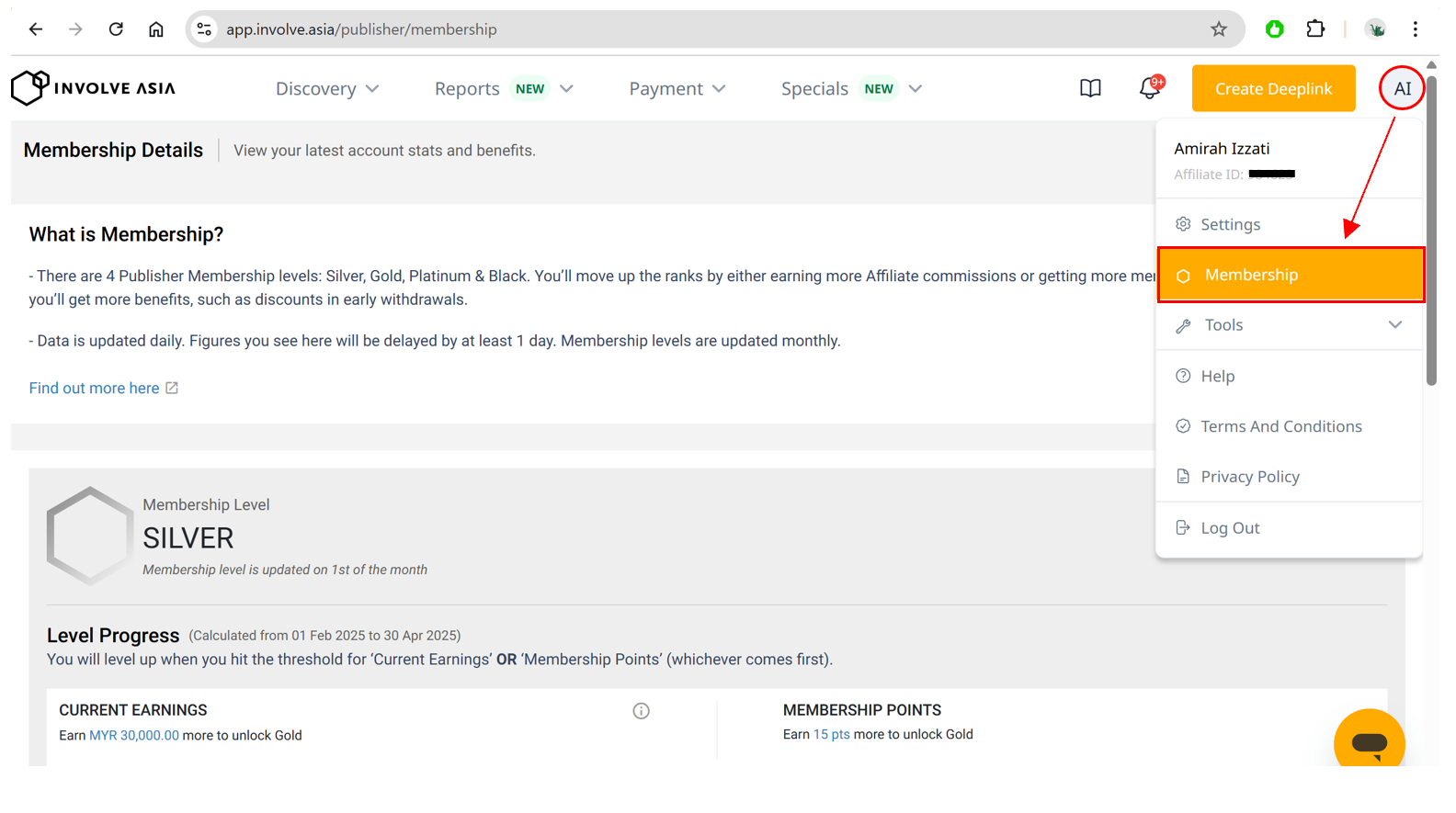This screenshot has height=813, width=1456.
Task: Expand the Discovery dropdown menu
Action: (327, 88)
